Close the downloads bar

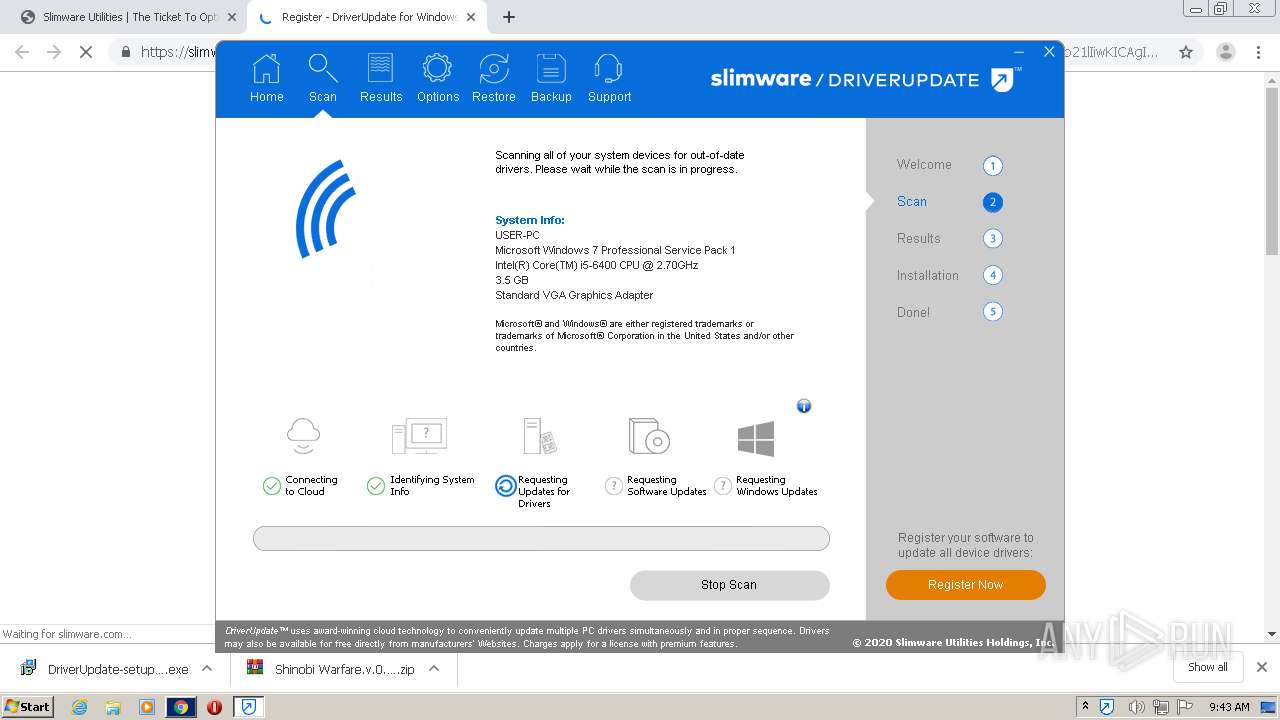1261,667
